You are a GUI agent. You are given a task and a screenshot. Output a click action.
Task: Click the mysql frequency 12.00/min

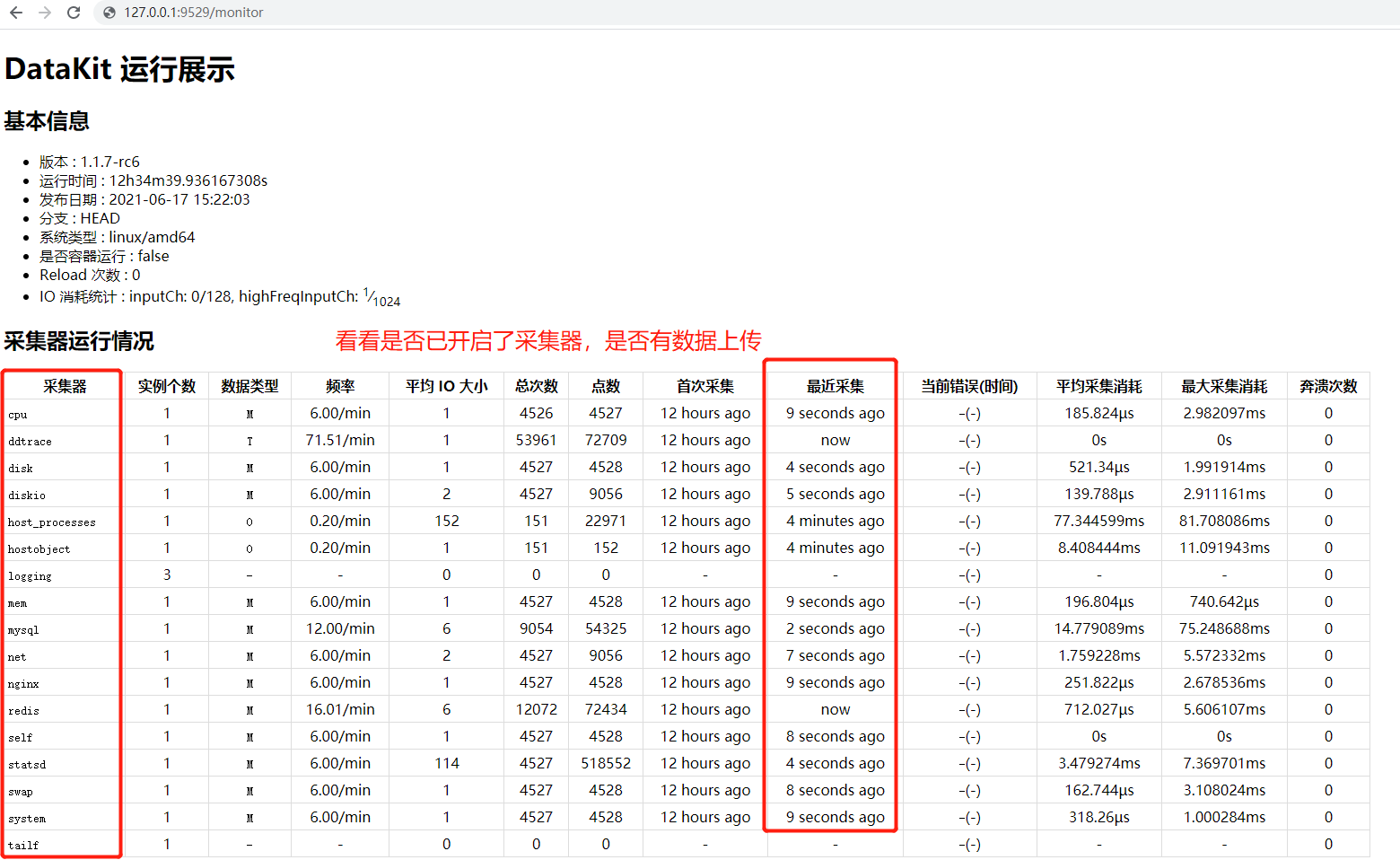pyautogui.click(x=340, y=628)
